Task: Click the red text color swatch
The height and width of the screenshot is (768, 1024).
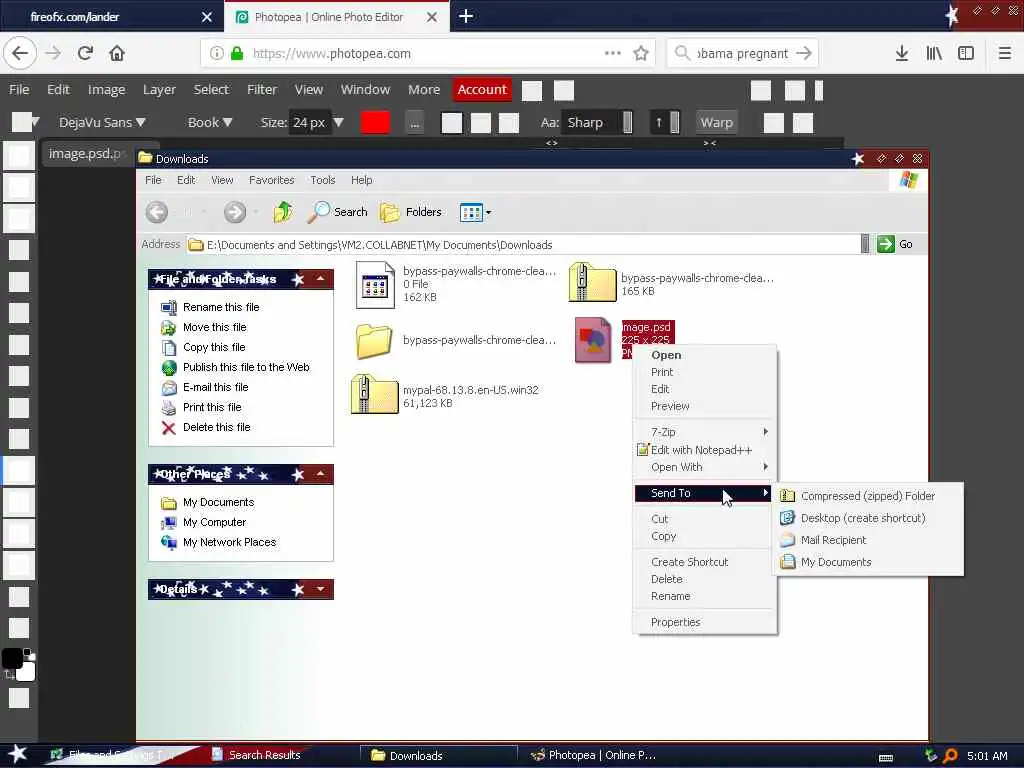Action: 375,122
